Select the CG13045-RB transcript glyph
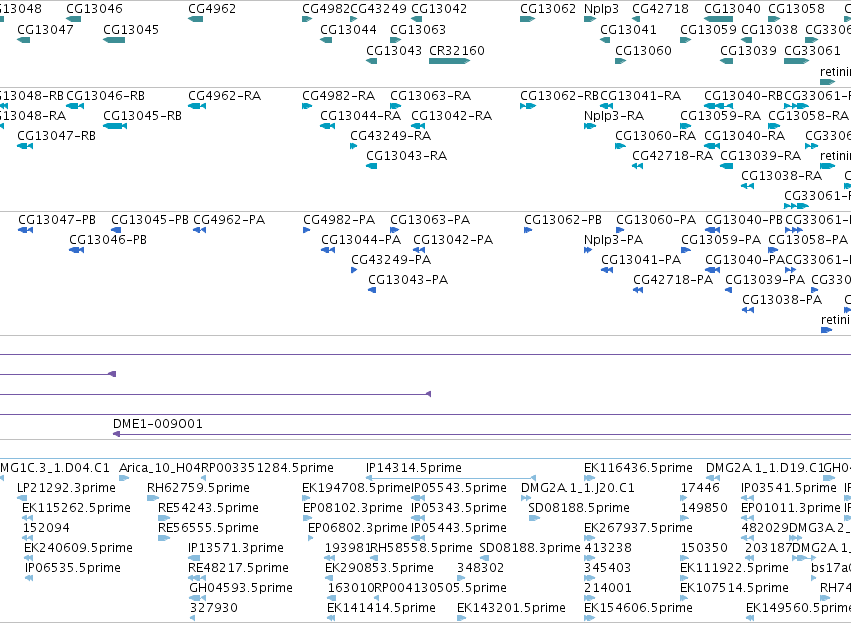This screenshot has height=623, width=851. click(115, 126)
